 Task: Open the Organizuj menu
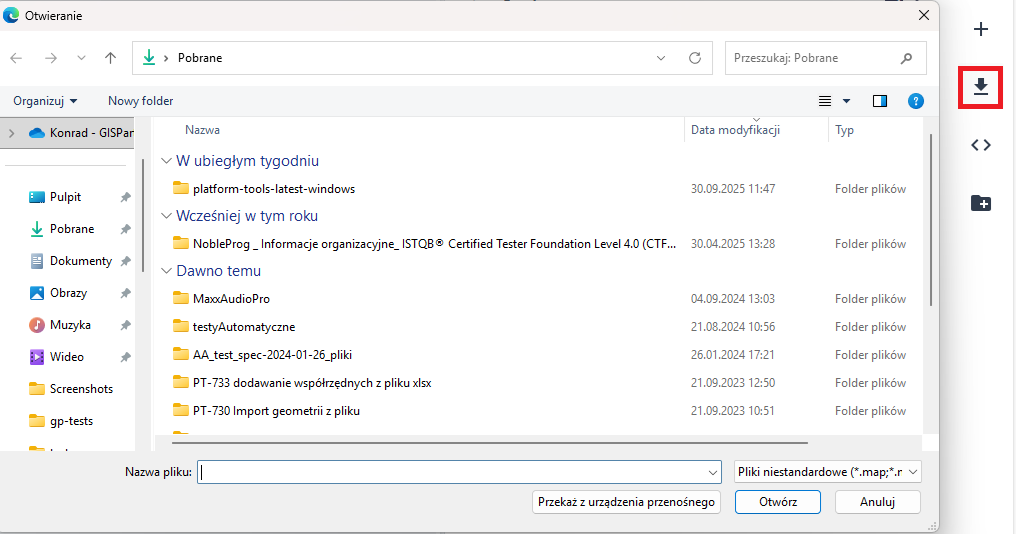pyautogui.click(x=45, y=101)
